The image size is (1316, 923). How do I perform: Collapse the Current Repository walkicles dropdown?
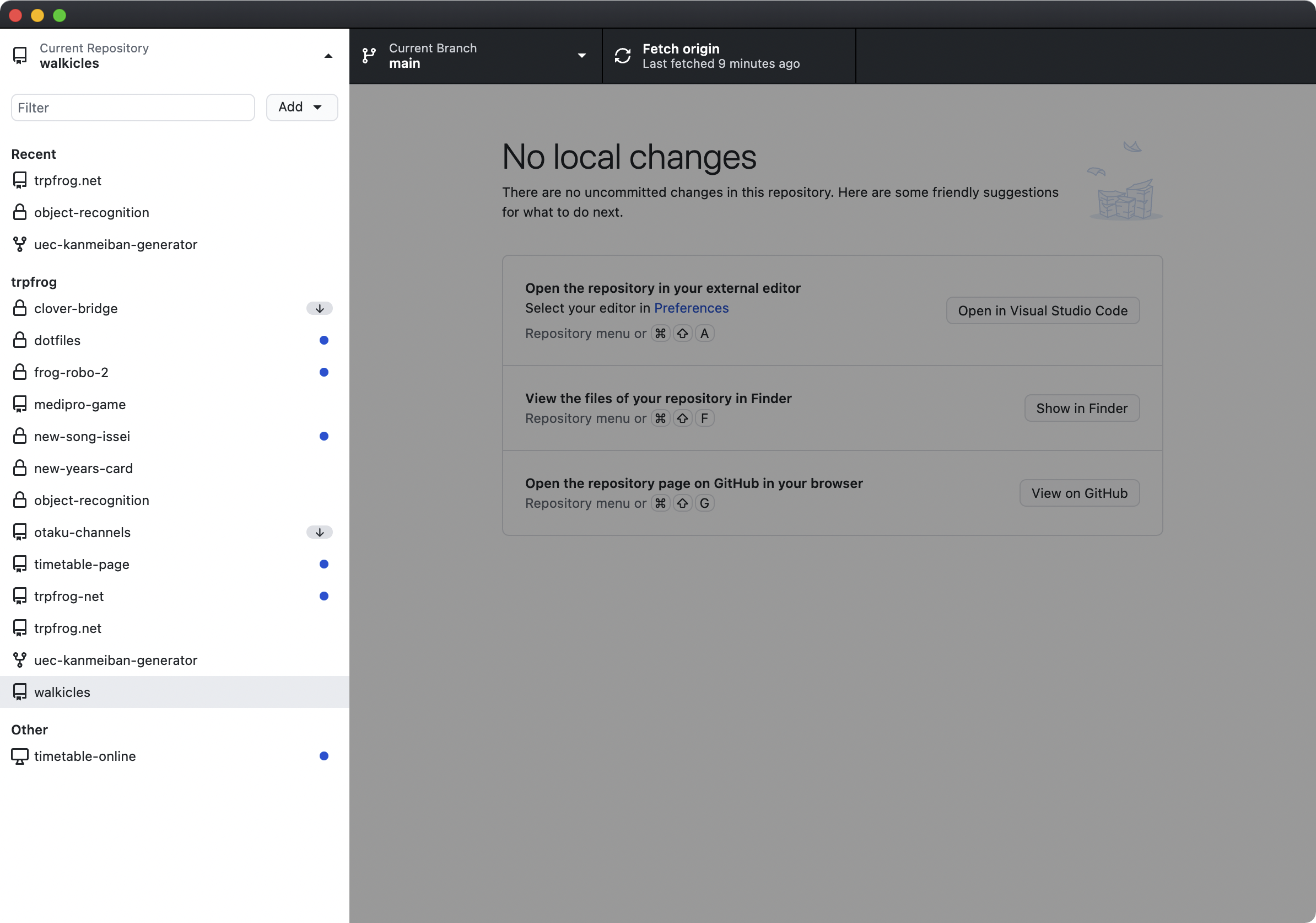328,56
